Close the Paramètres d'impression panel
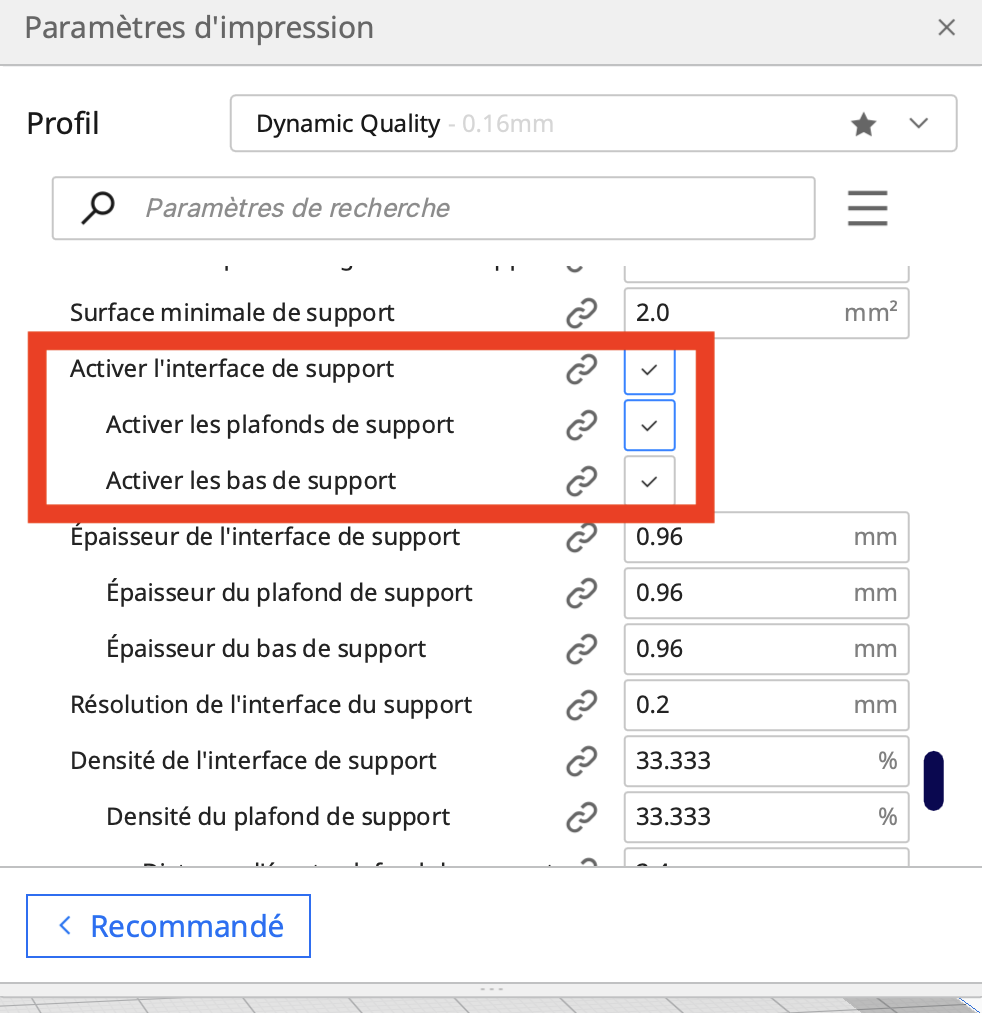 coord(946,28)
